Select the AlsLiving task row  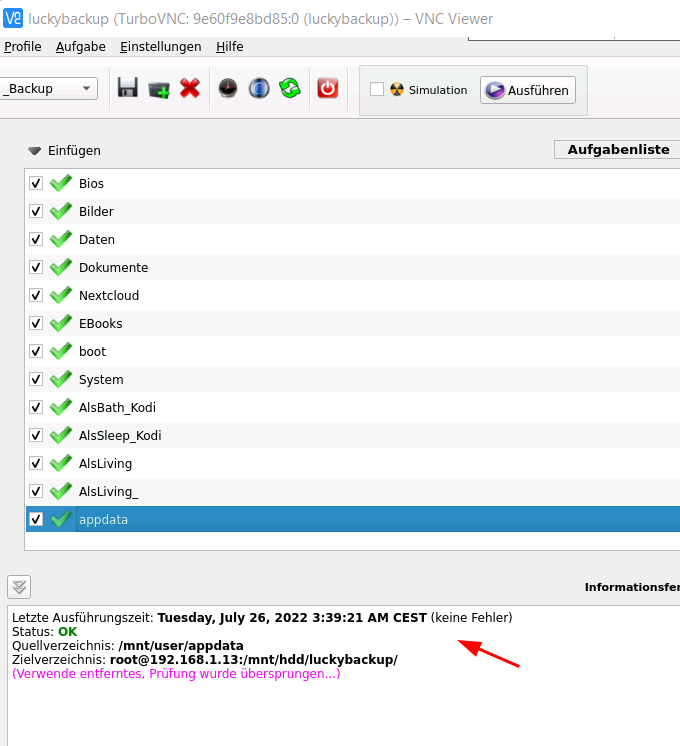tap(353, 463)
